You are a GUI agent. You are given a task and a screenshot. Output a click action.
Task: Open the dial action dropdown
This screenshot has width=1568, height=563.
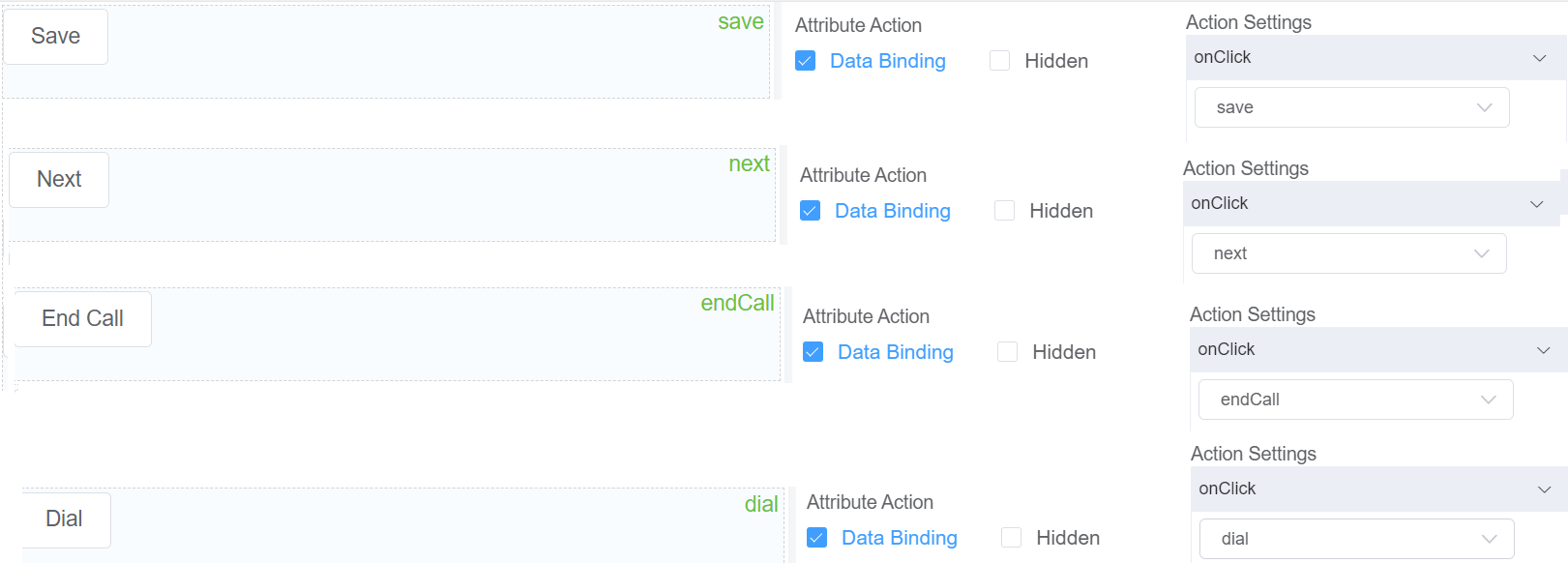(1356, 539)
